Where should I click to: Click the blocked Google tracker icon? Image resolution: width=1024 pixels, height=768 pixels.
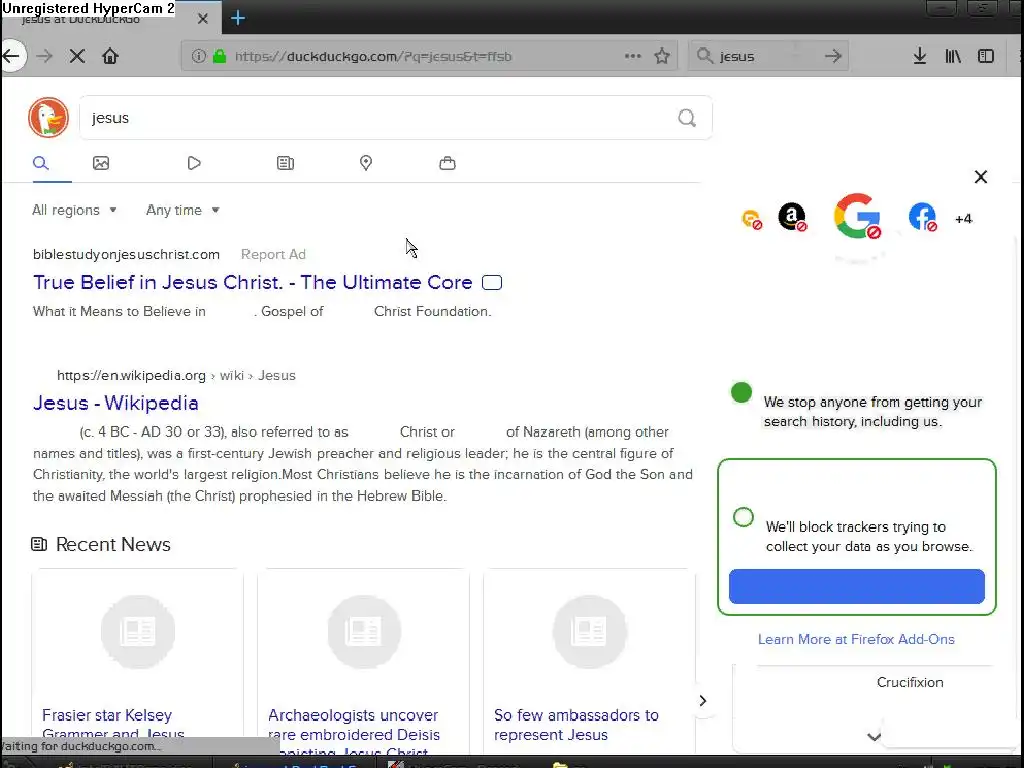coord(857,216)
